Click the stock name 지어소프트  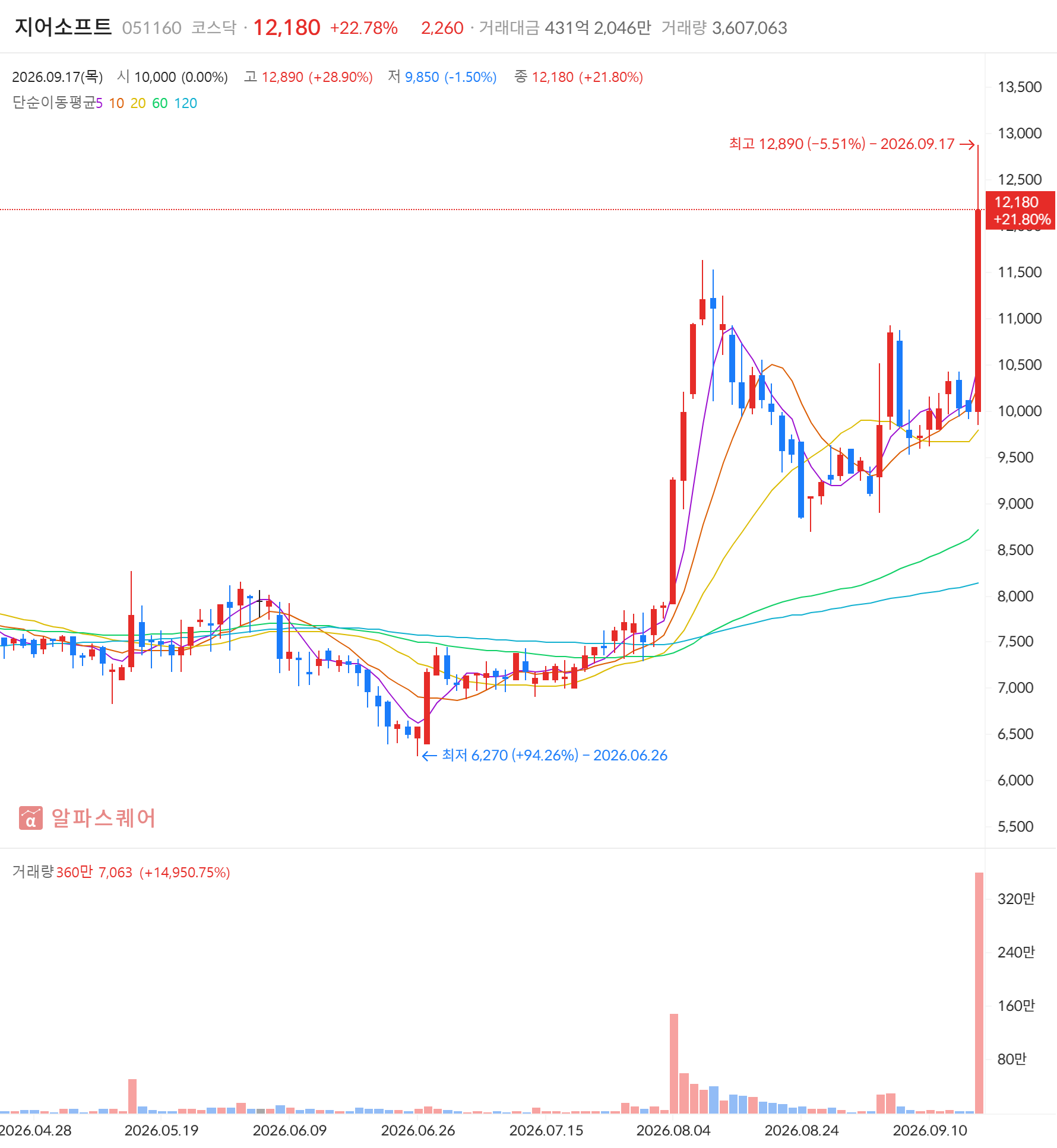63,27
